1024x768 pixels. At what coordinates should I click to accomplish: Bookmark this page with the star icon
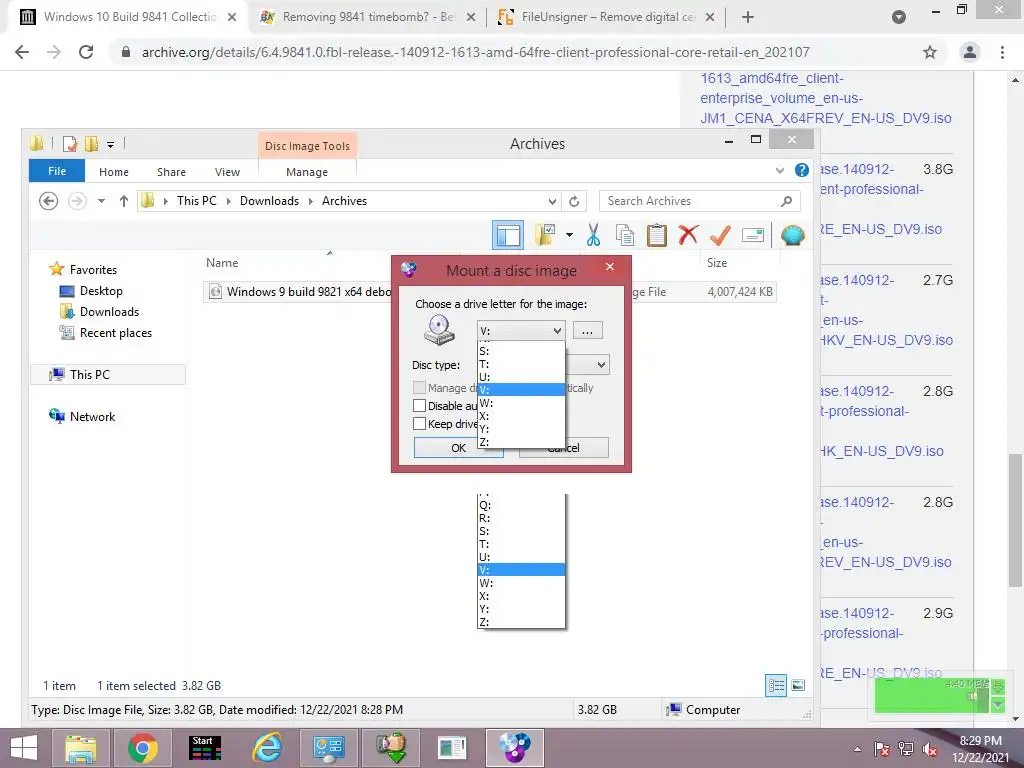(930, 52)
